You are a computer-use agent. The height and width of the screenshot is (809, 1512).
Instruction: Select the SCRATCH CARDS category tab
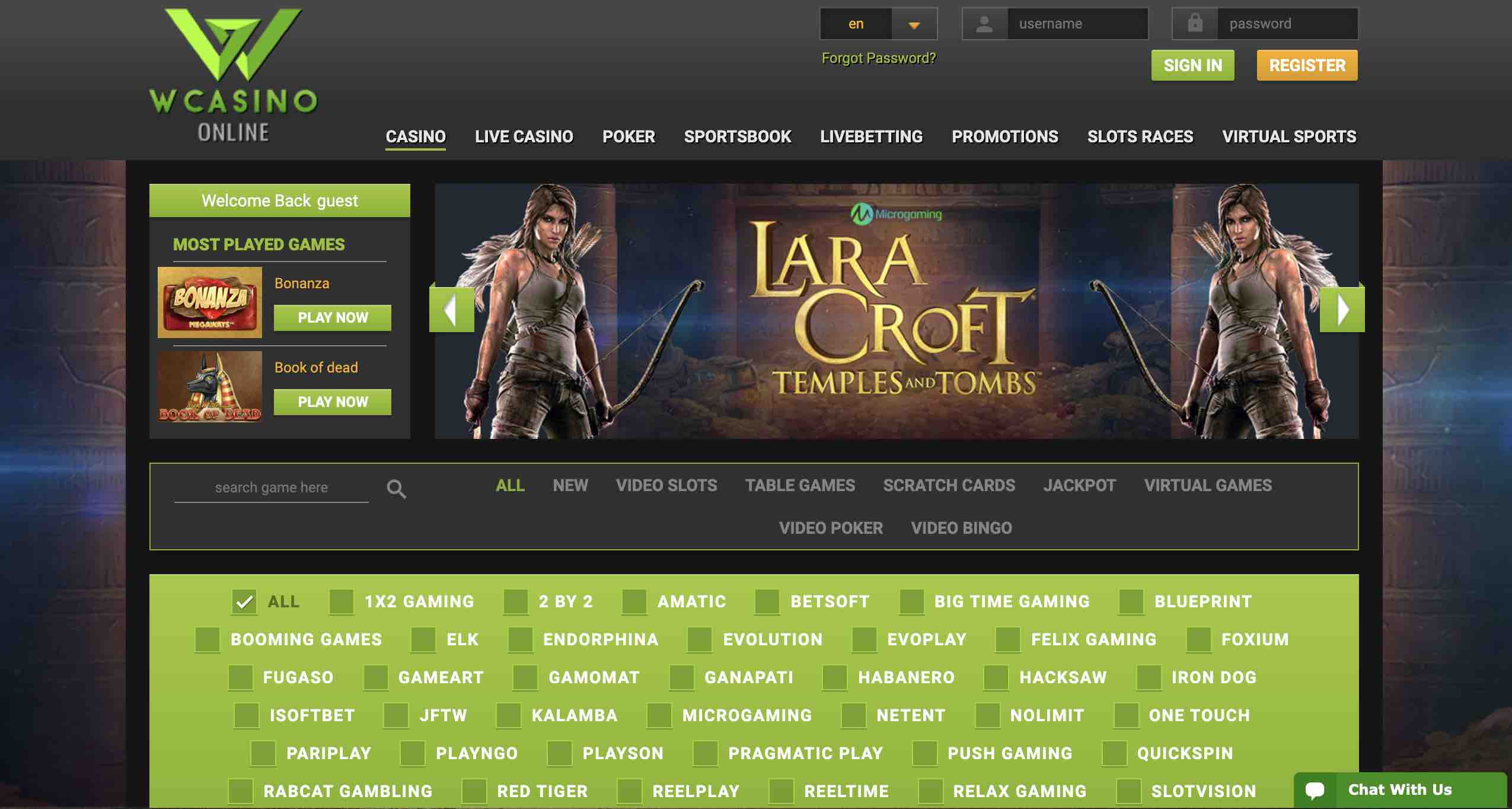click(949, 485)
